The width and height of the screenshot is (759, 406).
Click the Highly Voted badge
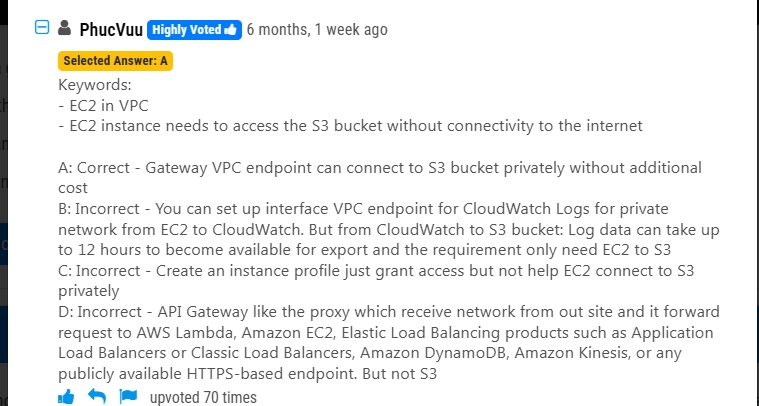click(x=194, y=30)
